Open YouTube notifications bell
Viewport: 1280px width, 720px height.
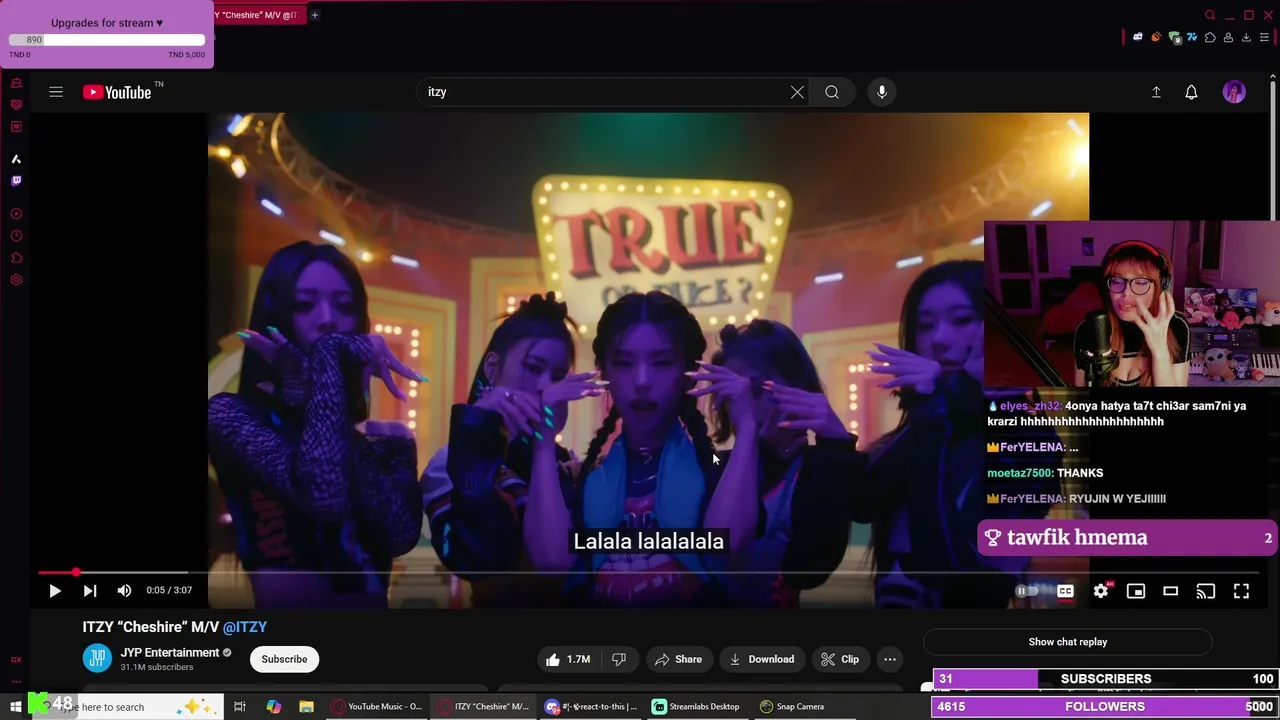(x=1191, y=92)
